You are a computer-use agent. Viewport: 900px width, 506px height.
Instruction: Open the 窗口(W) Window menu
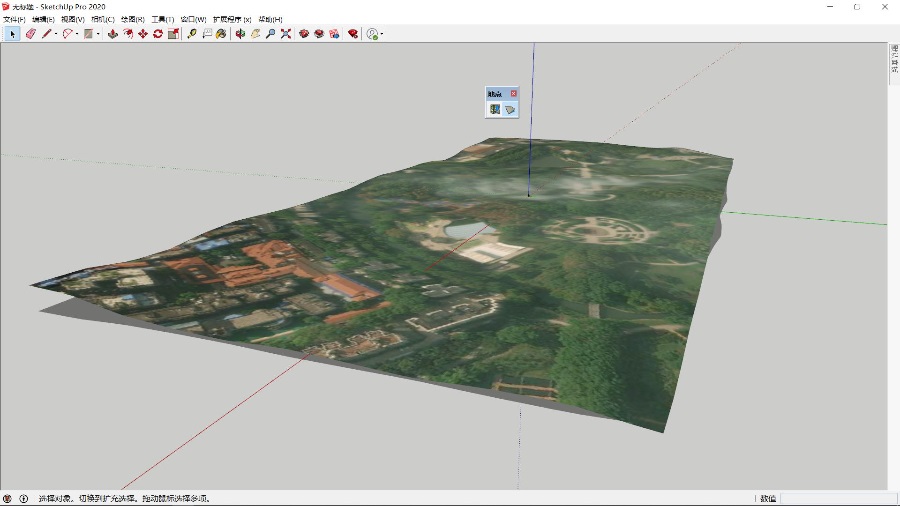pos(193,19)
